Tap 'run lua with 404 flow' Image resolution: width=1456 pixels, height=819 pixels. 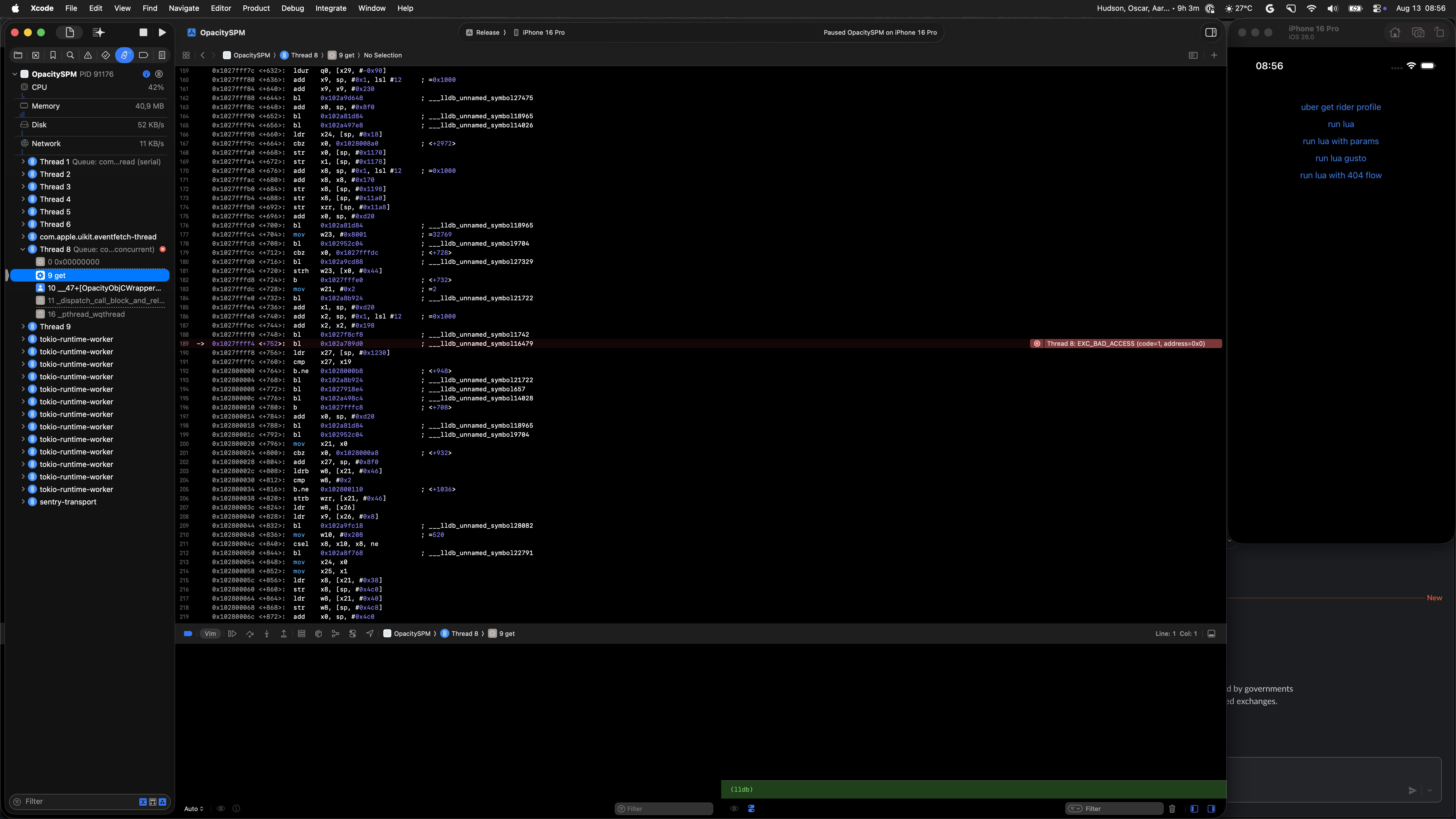pyautogui.click(x=1341, y=175)
